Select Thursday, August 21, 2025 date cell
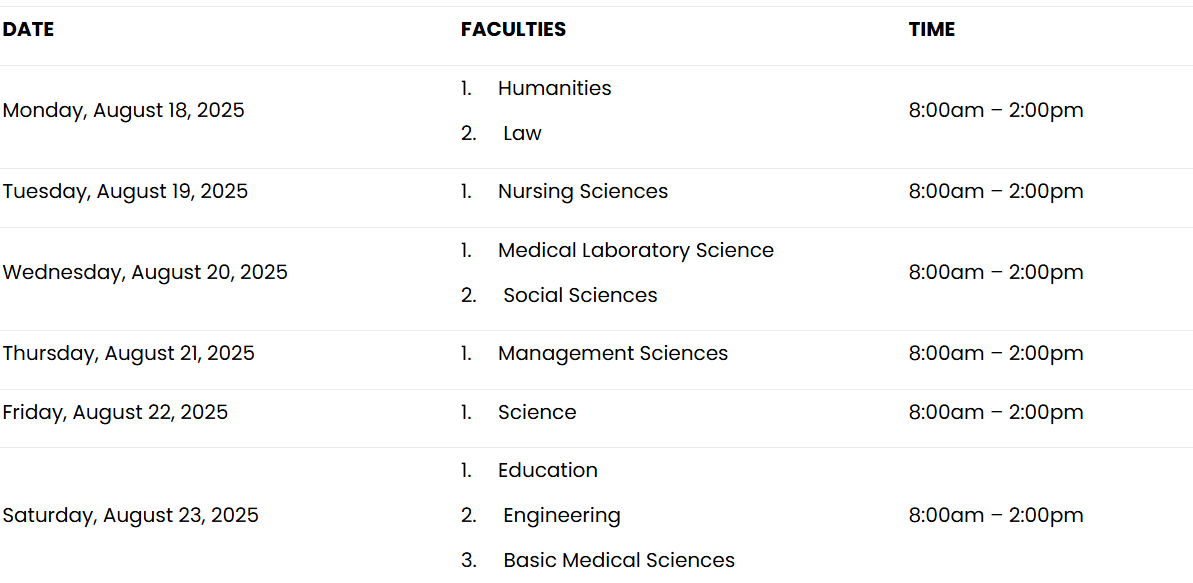This screenshot has width=1193, height=583. click(129, 353)
